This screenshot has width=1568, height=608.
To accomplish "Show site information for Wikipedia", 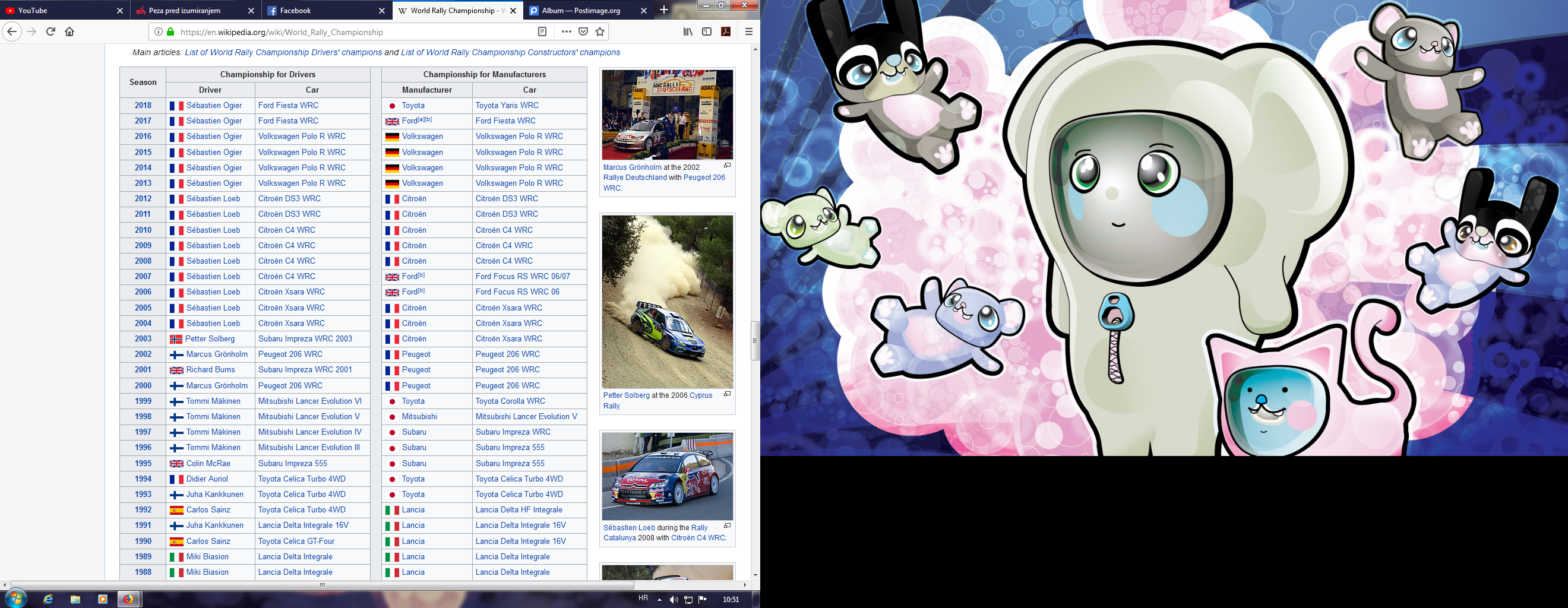I will 158,31.
